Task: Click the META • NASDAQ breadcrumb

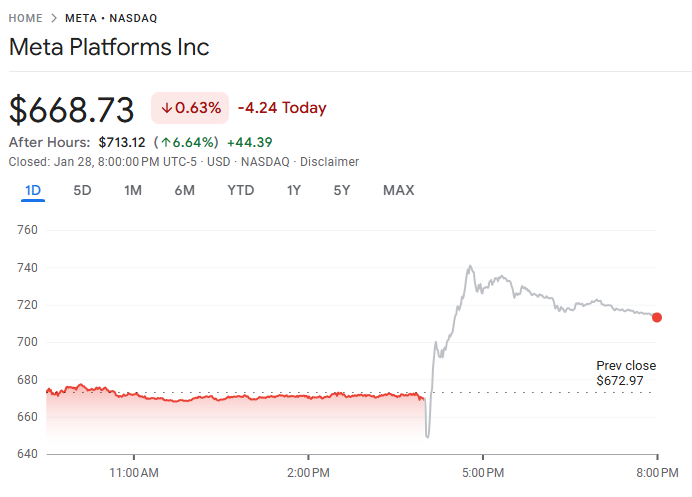Action: [x=111, y=18]
